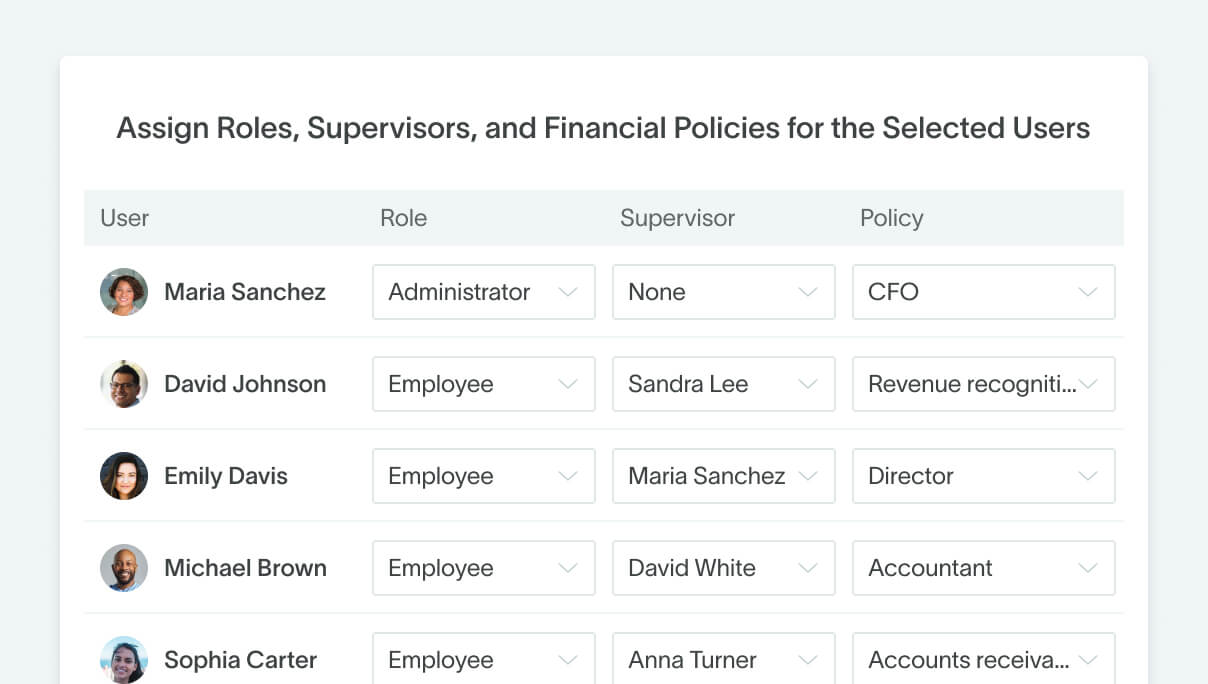Change the David White supervisor selection
Viewport: 1208px width, 684px height.
click(x=723, y=568)
